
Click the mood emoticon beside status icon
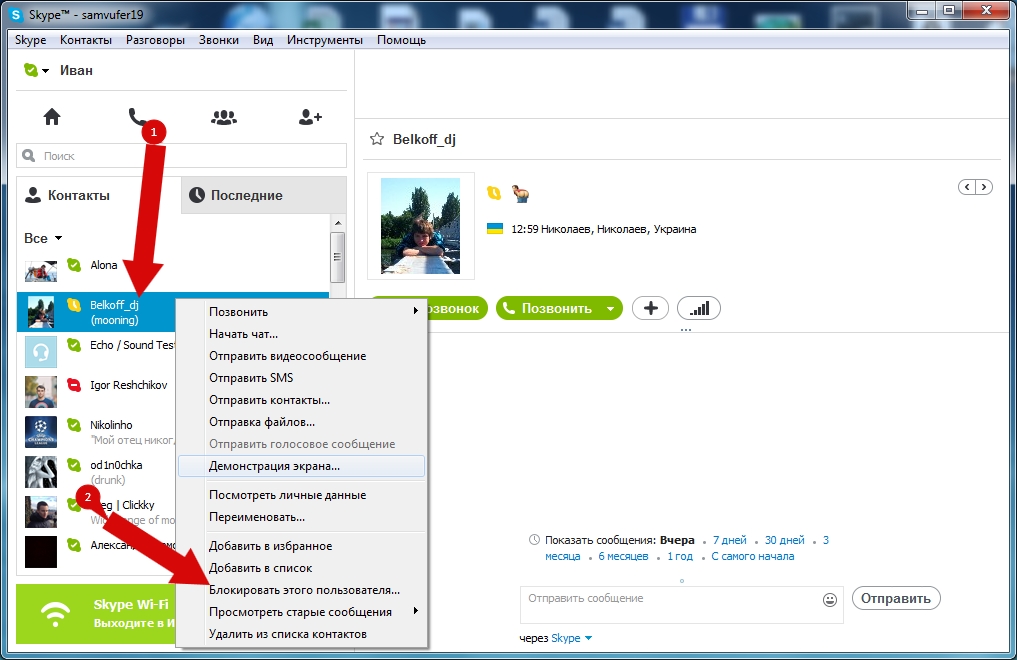click(x=520, y=193)
